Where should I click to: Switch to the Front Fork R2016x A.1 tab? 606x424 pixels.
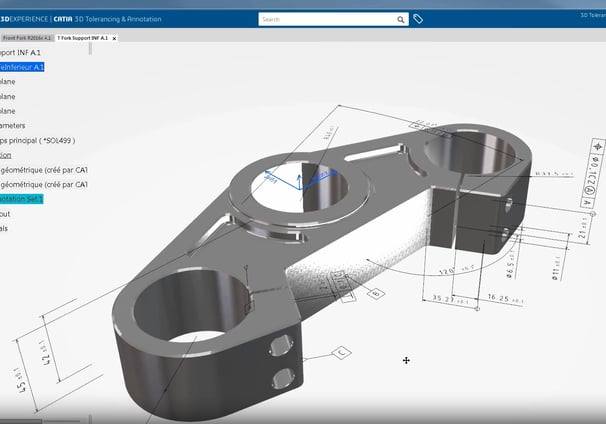pyautogui.click(x=27, y=38)
